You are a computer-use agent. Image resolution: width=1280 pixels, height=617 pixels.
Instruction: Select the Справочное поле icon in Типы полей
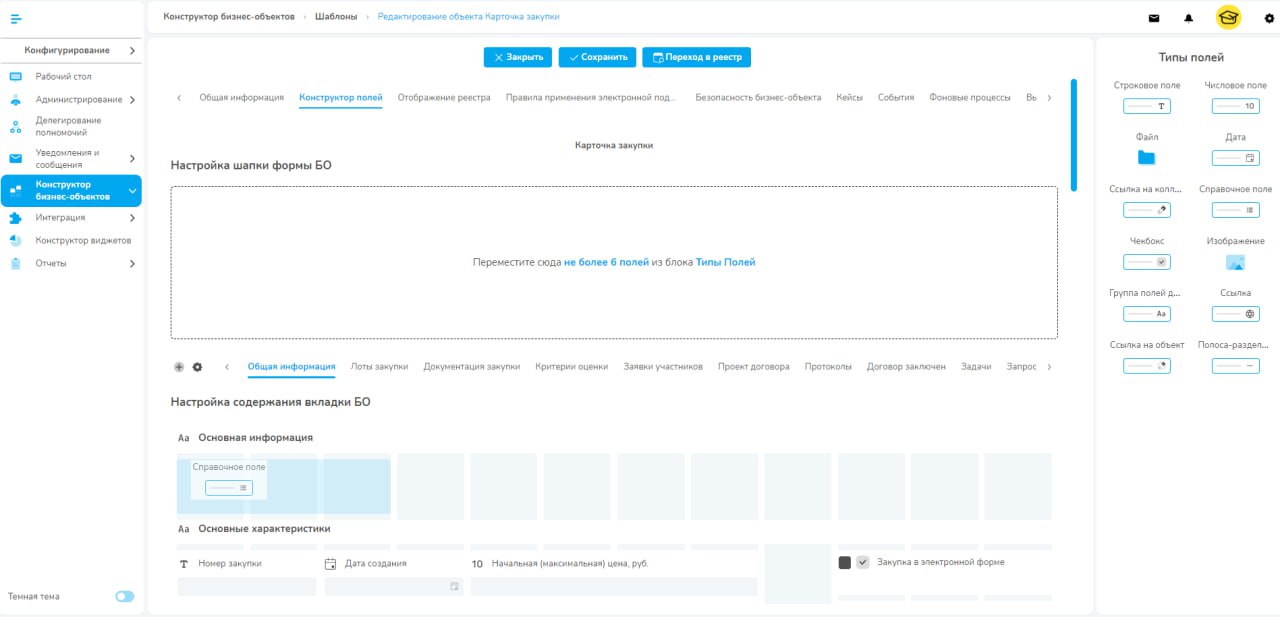(1236, 210)
